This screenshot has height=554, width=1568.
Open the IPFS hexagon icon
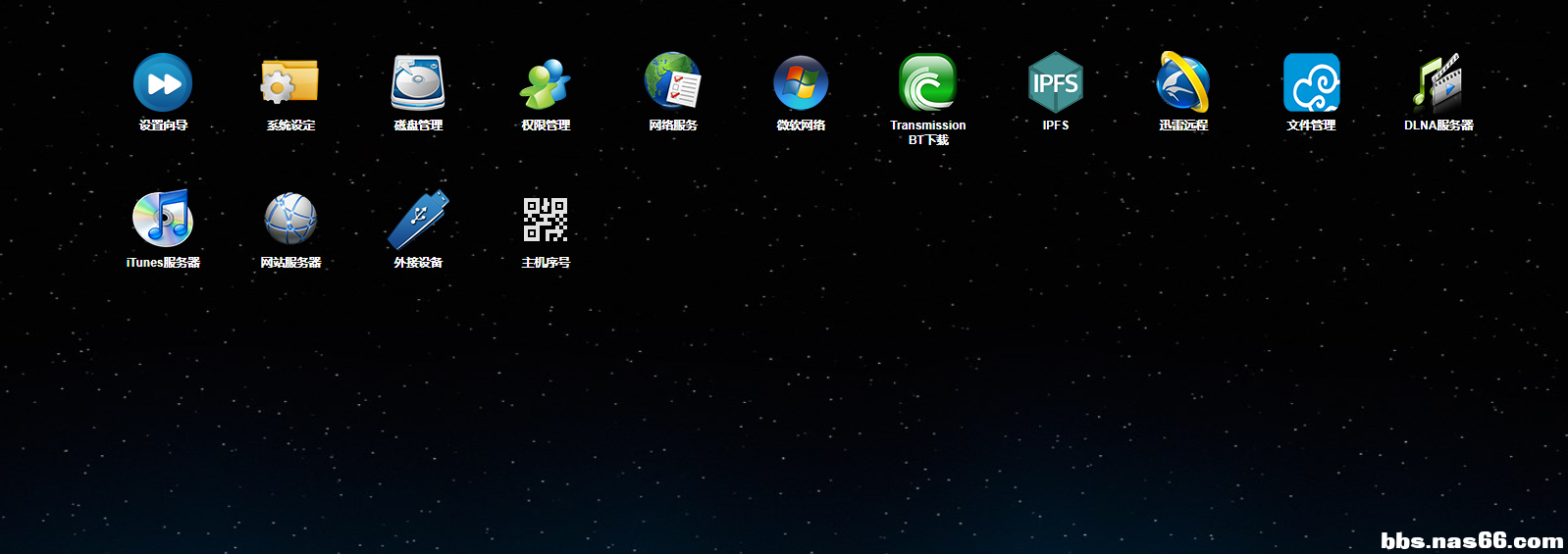(x=1056, y=82)
